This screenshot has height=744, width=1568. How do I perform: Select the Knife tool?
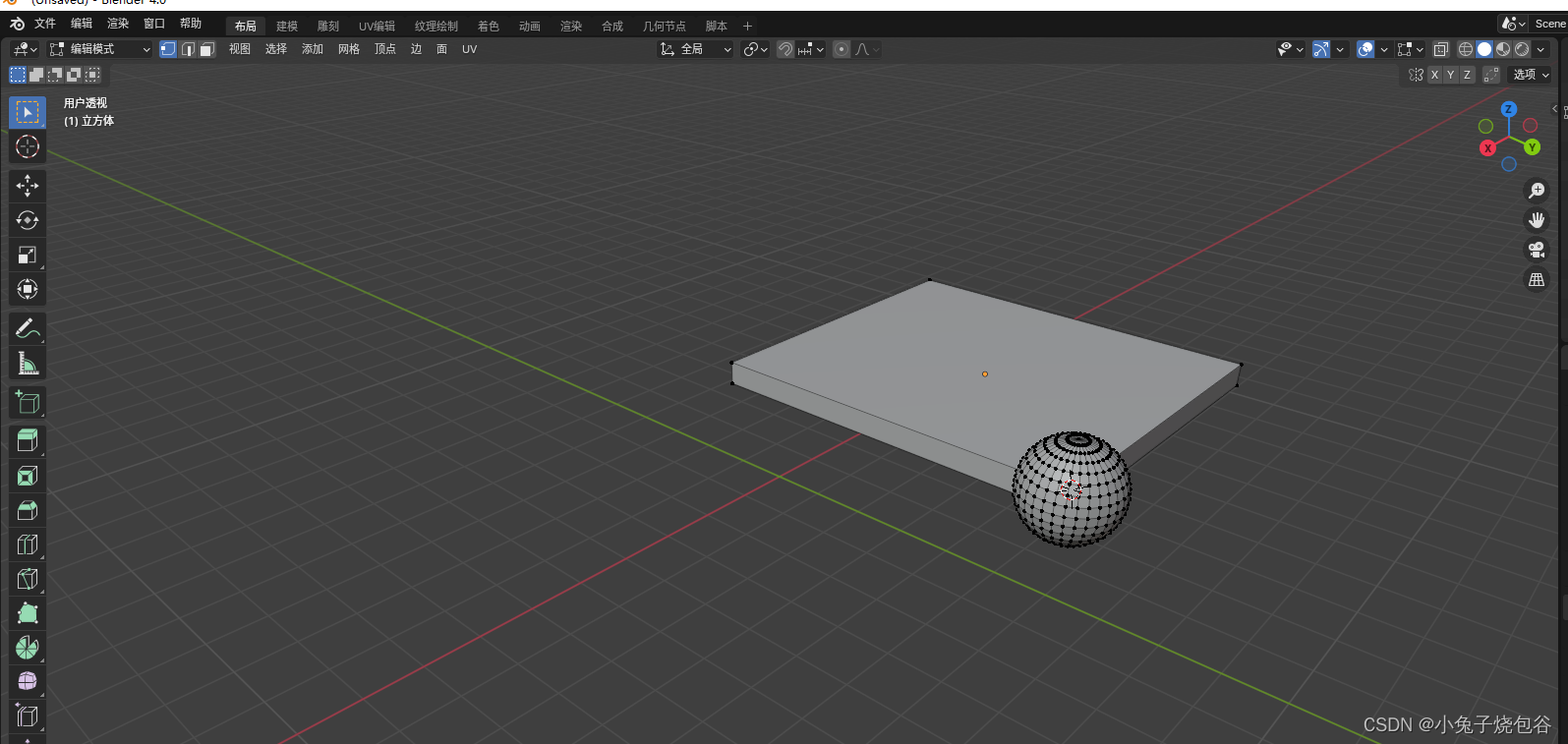(x=28, y=579)
